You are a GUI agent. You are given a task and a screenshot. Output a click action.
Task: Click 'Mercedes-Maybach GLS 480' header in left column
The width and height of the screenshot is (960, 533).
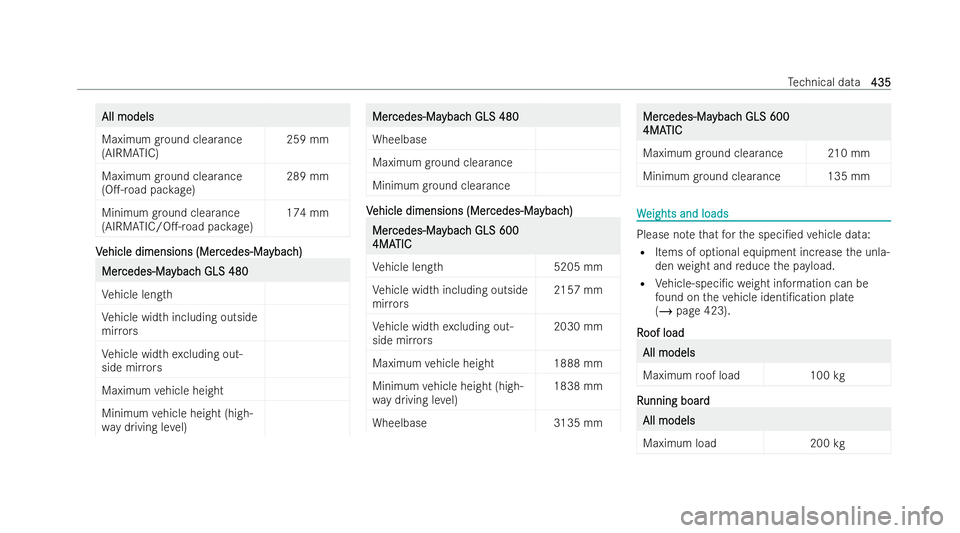(x=175, y=271)
